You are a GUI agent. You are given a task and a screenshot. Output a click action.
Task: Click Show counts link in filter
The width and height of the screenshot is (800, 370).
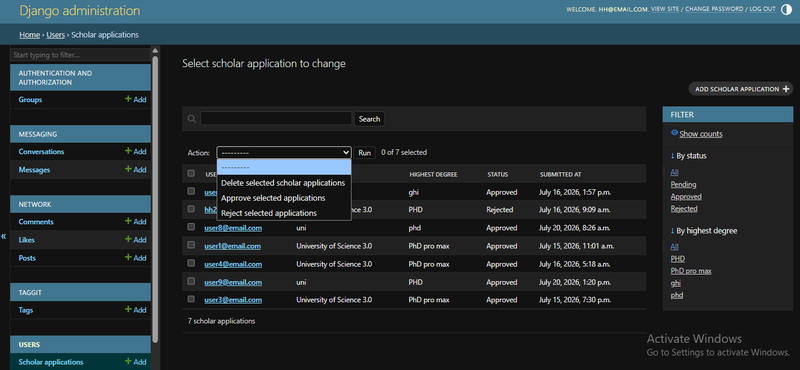click(701, 134)
